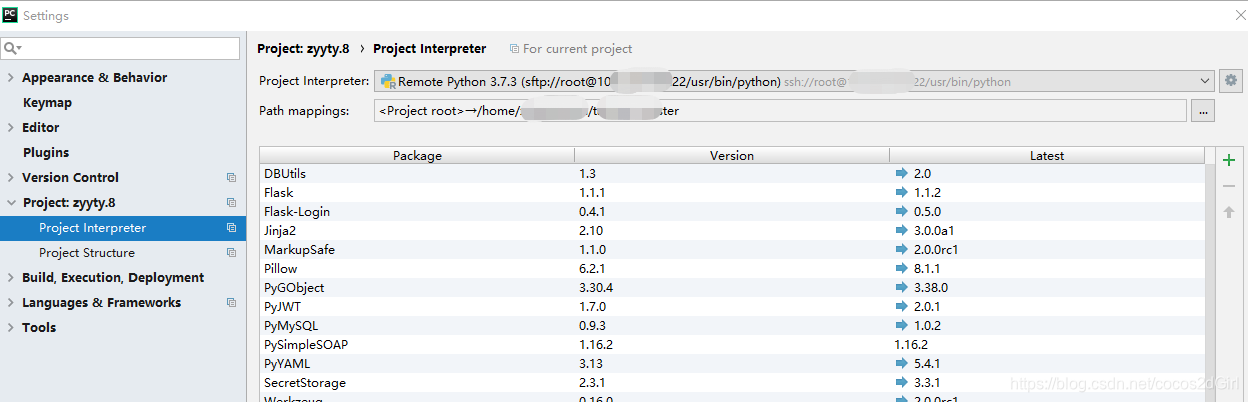Select the PyGObject package row
Image resolution: width=1248 pixels, height=402 pixels.
(x=732, y=288)
